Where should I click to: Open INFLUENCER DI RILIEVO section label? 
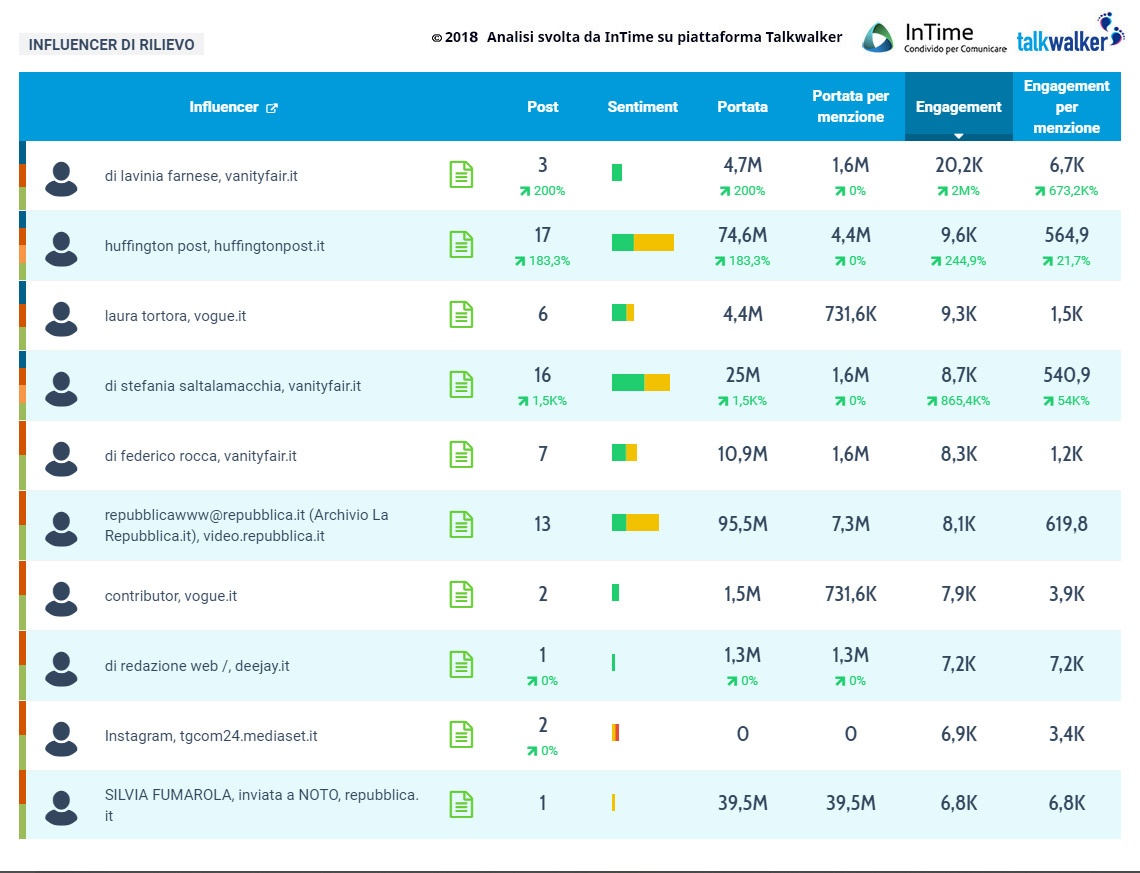[111, 44]
